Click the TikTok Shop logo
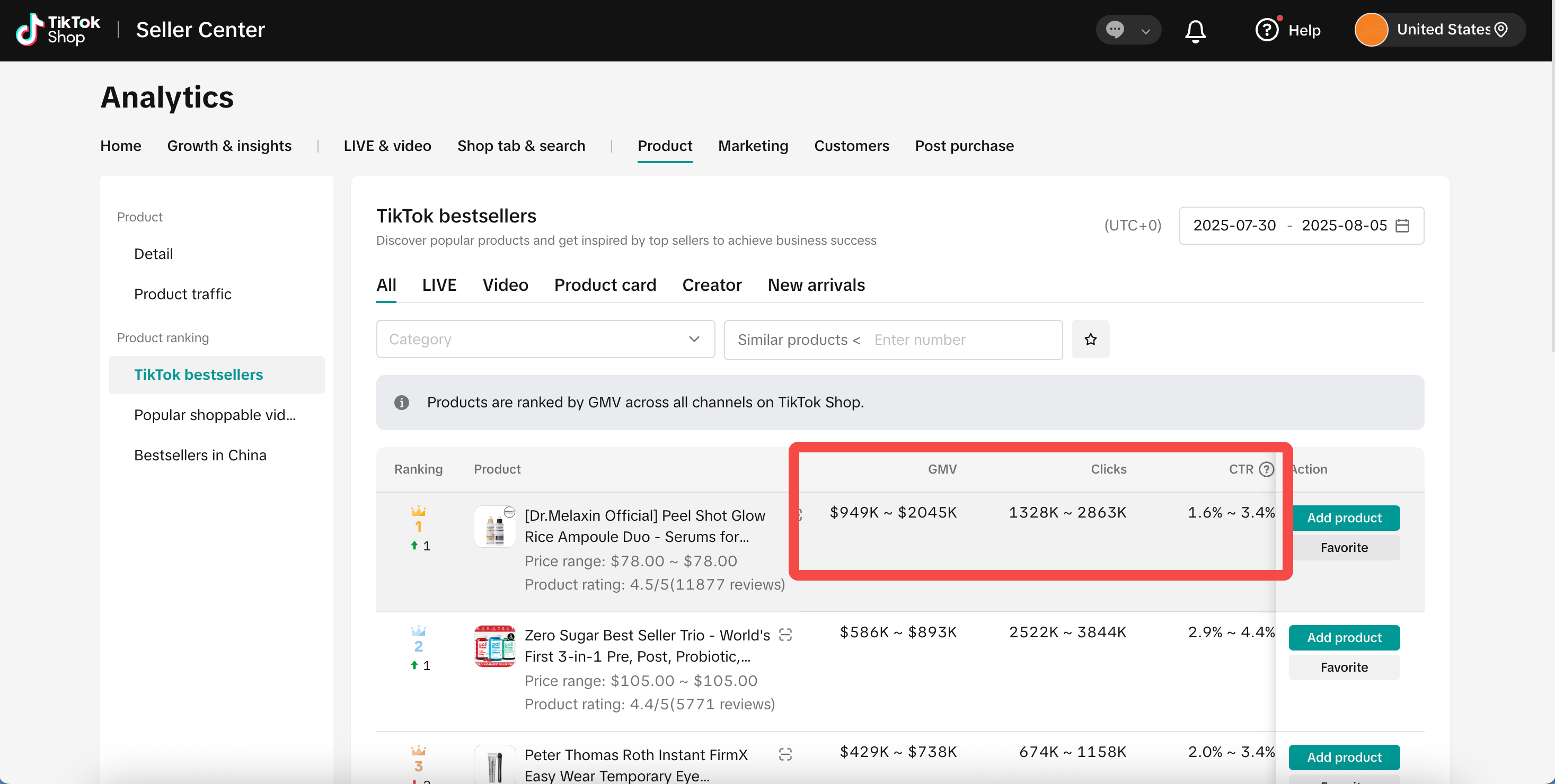The image size is (1555, 784). [58, 30]
